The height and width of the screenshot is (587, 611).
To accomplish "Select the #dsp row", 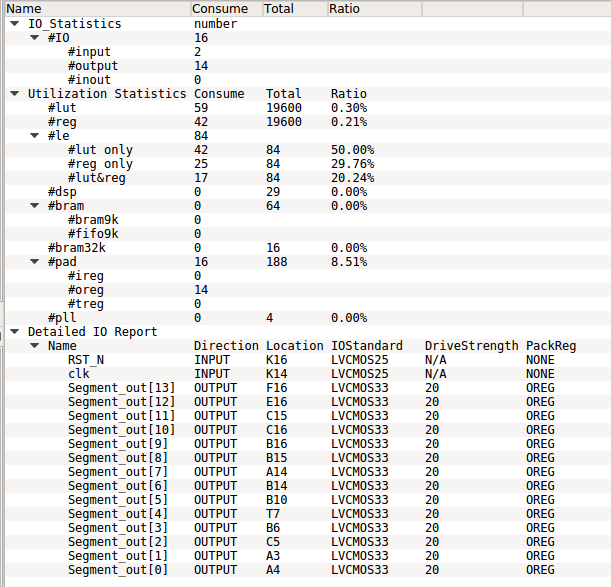I will [x=308, y=192].
